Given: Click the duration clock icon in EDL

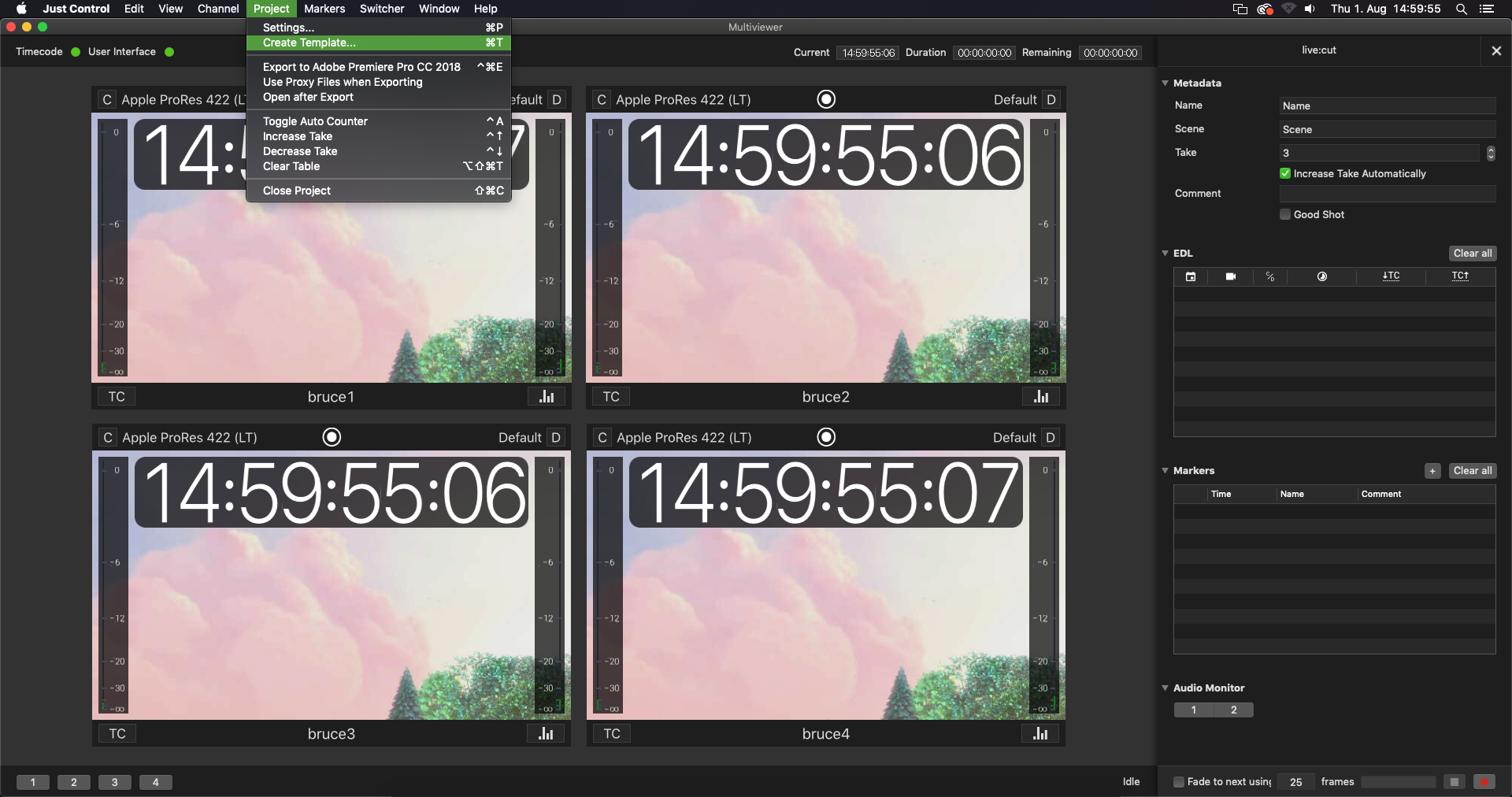Looking at the screenshot, I should click(x=1322, y=276).
